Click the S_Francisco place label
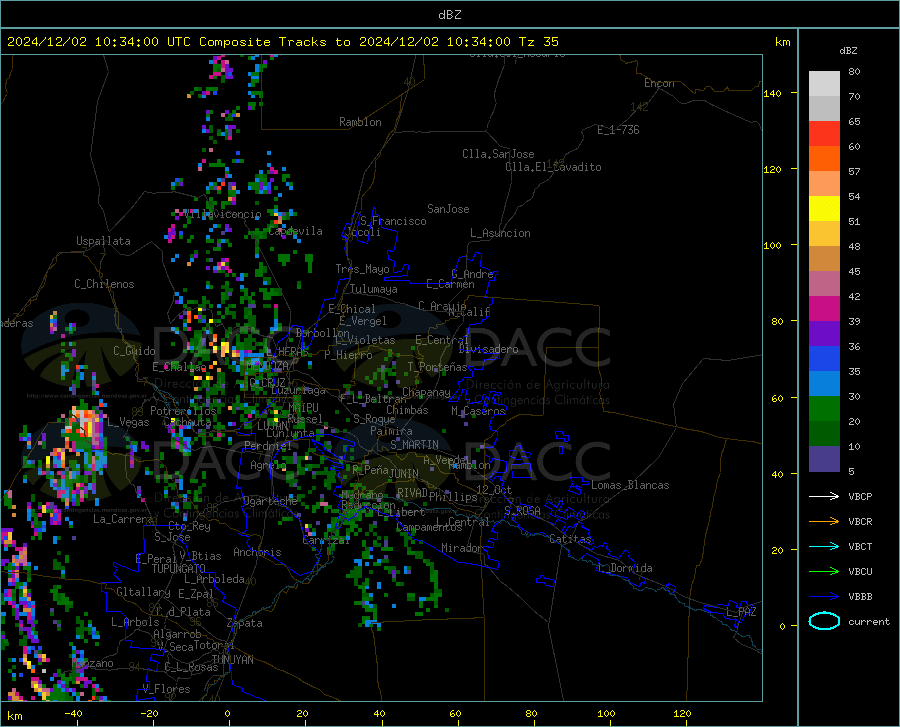 pyautogui.click(x=393, y=221)
